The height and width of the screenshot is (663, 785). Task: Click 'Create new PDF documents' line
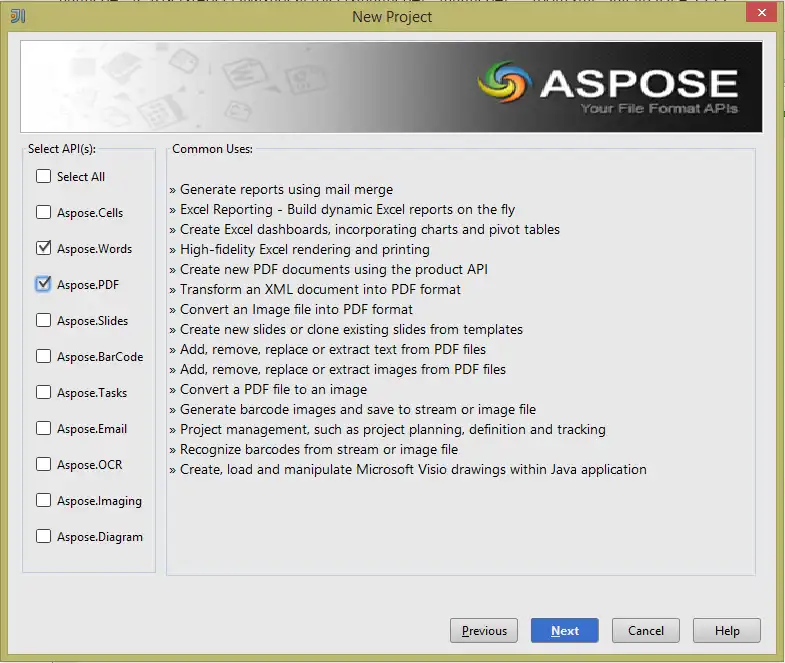coord(328,270)
